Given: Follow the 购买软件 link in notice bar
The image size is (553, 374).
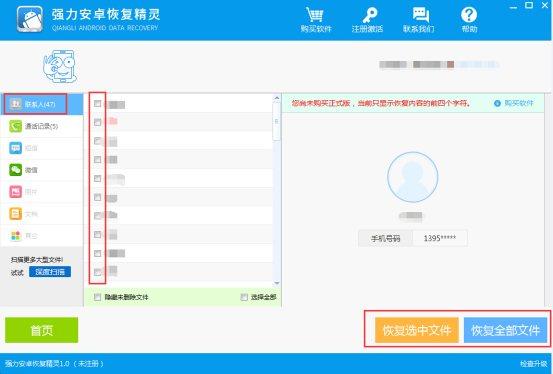Looking at the screenshot, I should point(514,103).
